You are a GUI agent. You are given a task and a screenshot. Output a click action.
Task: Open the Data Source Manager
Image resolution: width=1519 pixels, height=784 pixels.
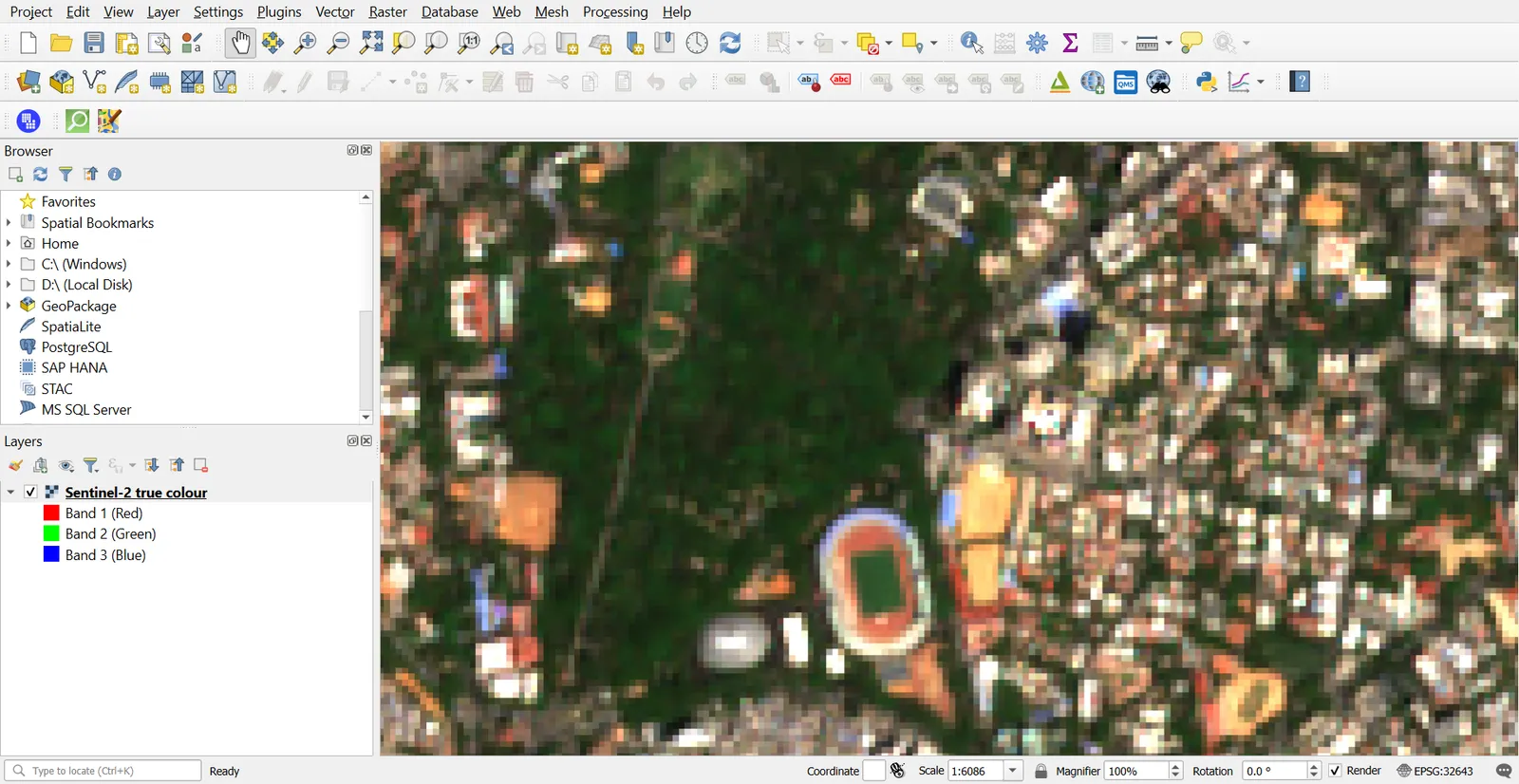pos(28,82)
